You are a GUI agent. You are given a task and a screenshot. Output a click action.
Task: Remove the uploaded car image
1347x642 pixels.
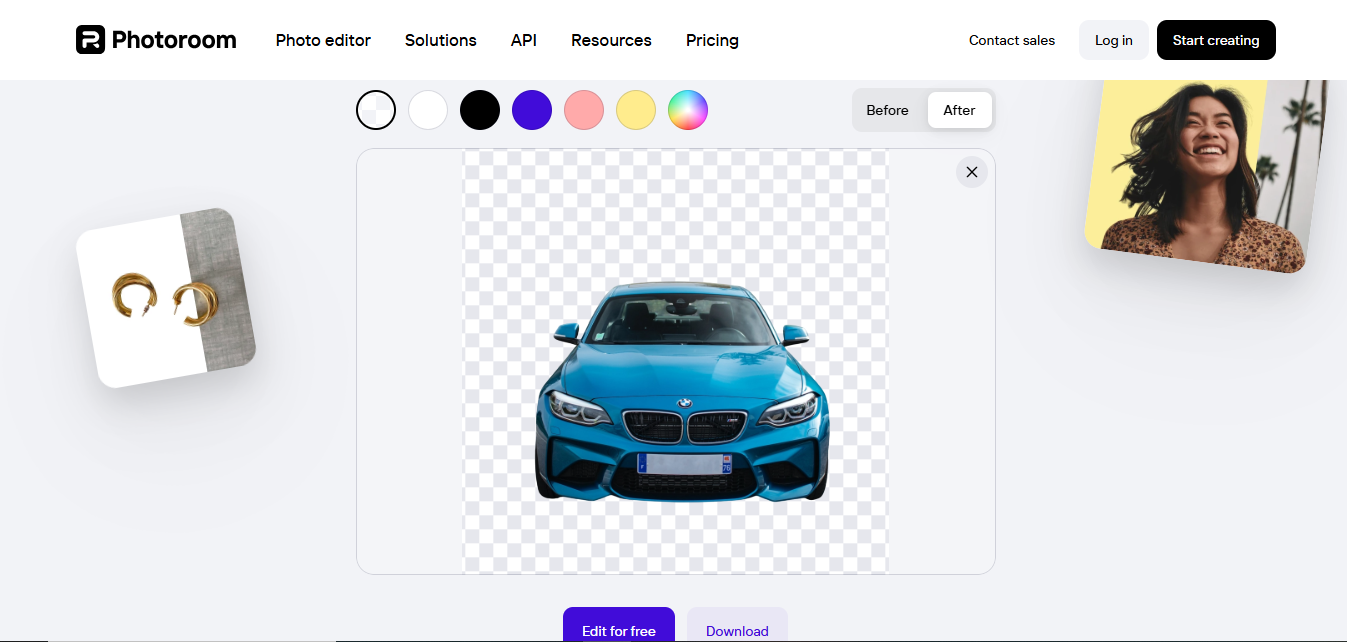tap(971, 172)
